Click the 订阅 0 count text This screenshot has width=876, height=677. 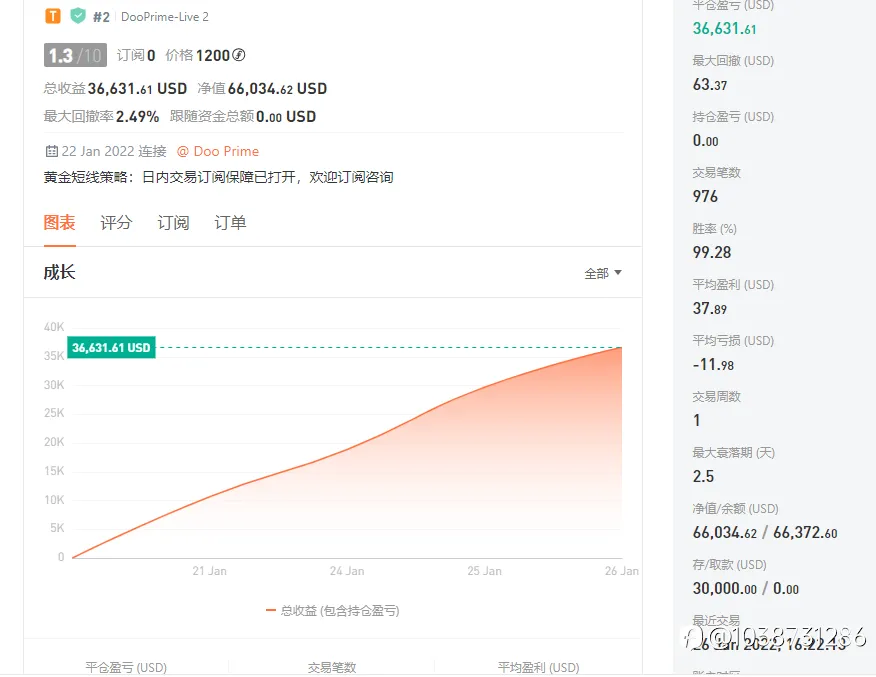[x=136, y=55]
